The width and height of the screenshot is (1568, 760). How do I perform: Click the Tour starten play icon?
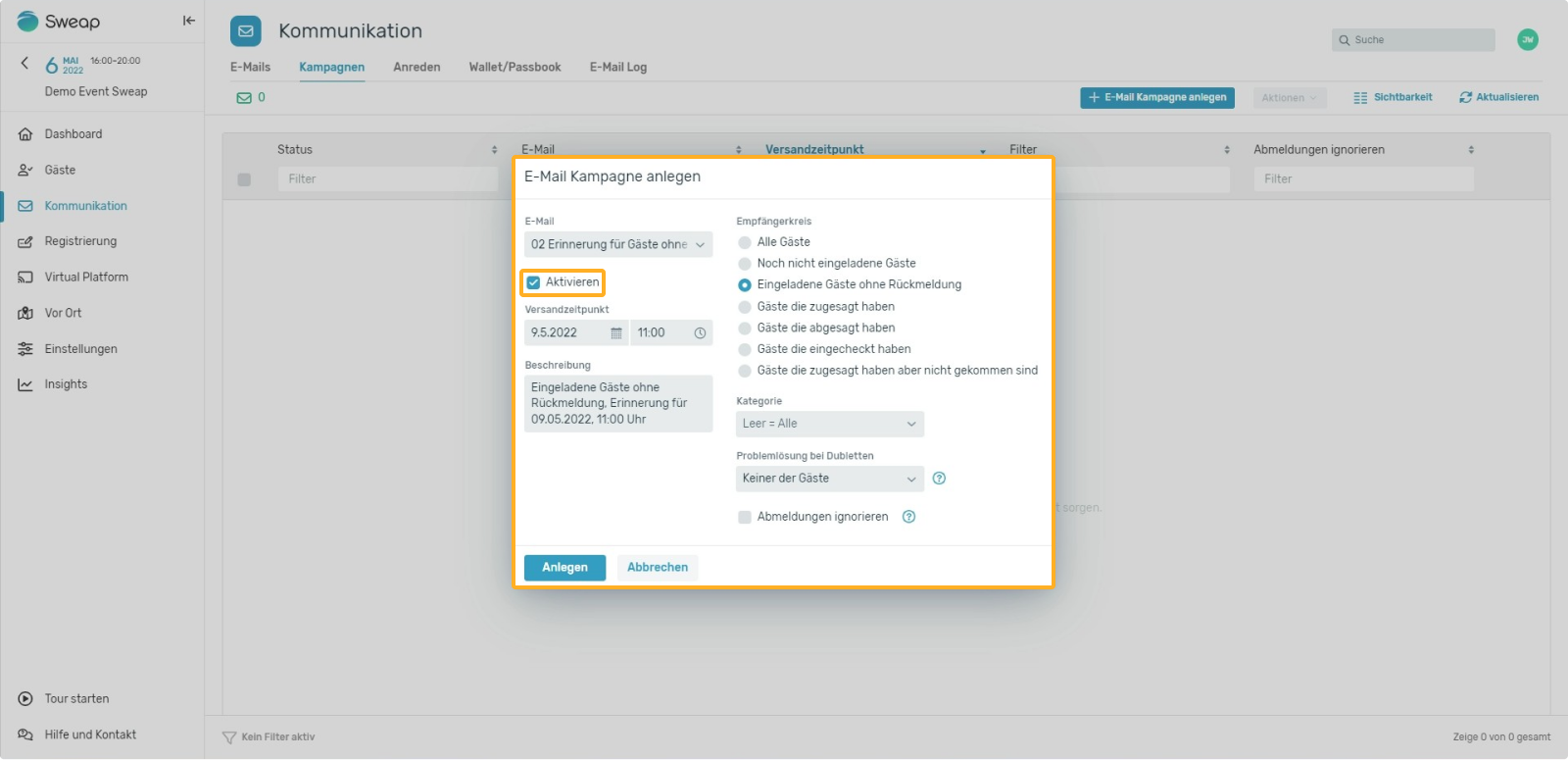point(25,699)
